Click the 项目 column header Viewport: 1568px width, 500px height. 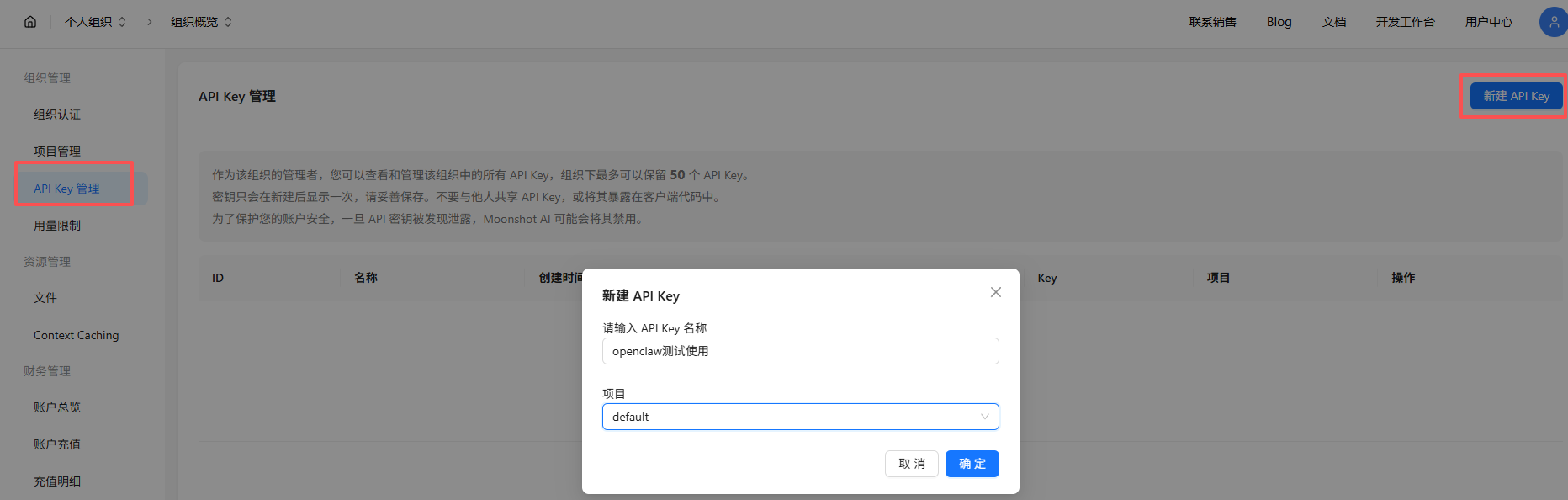pyautogui.click(x=1219, y=278)
